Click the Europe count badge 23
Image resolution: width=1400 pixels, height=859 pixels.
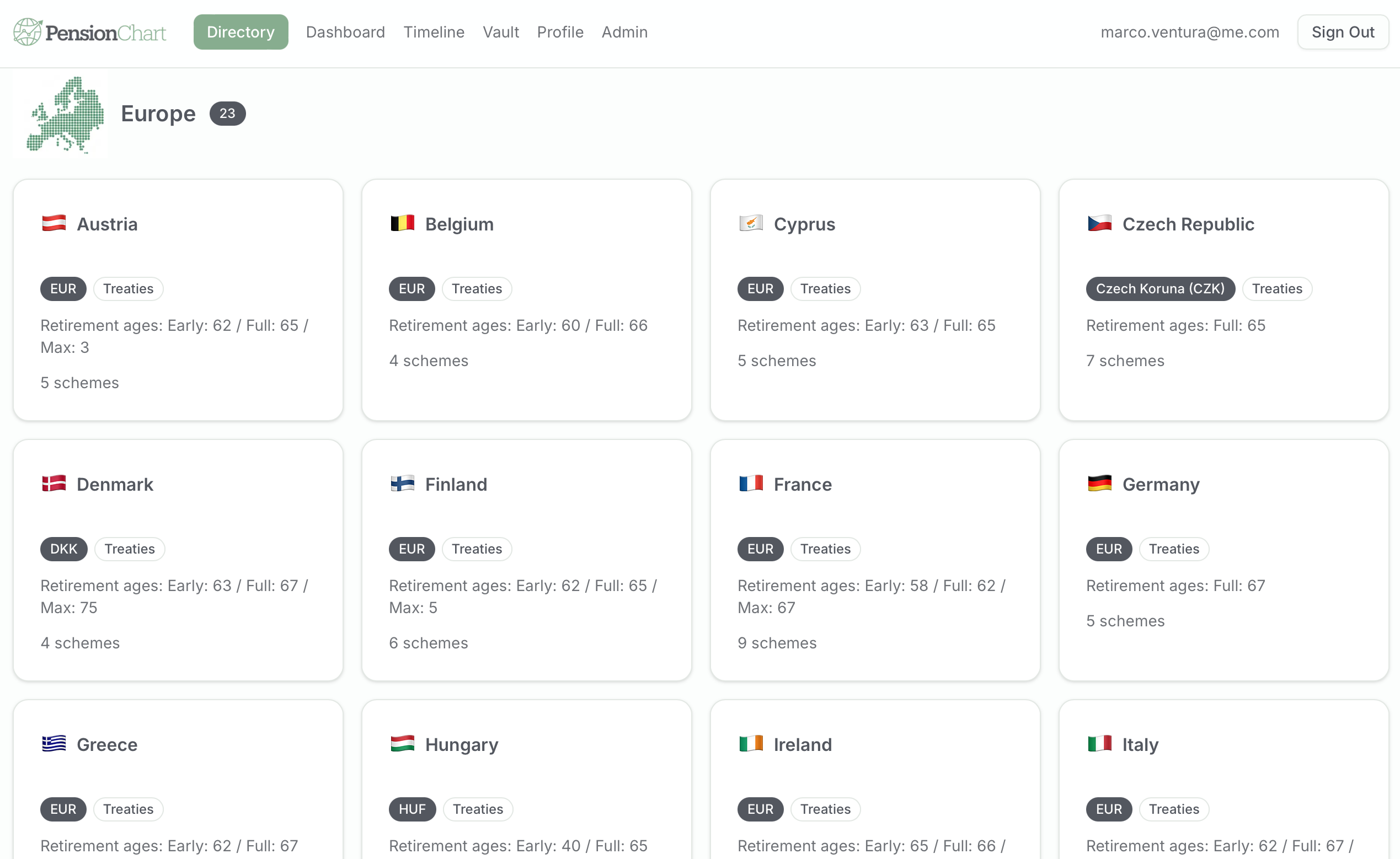(227, 114)
